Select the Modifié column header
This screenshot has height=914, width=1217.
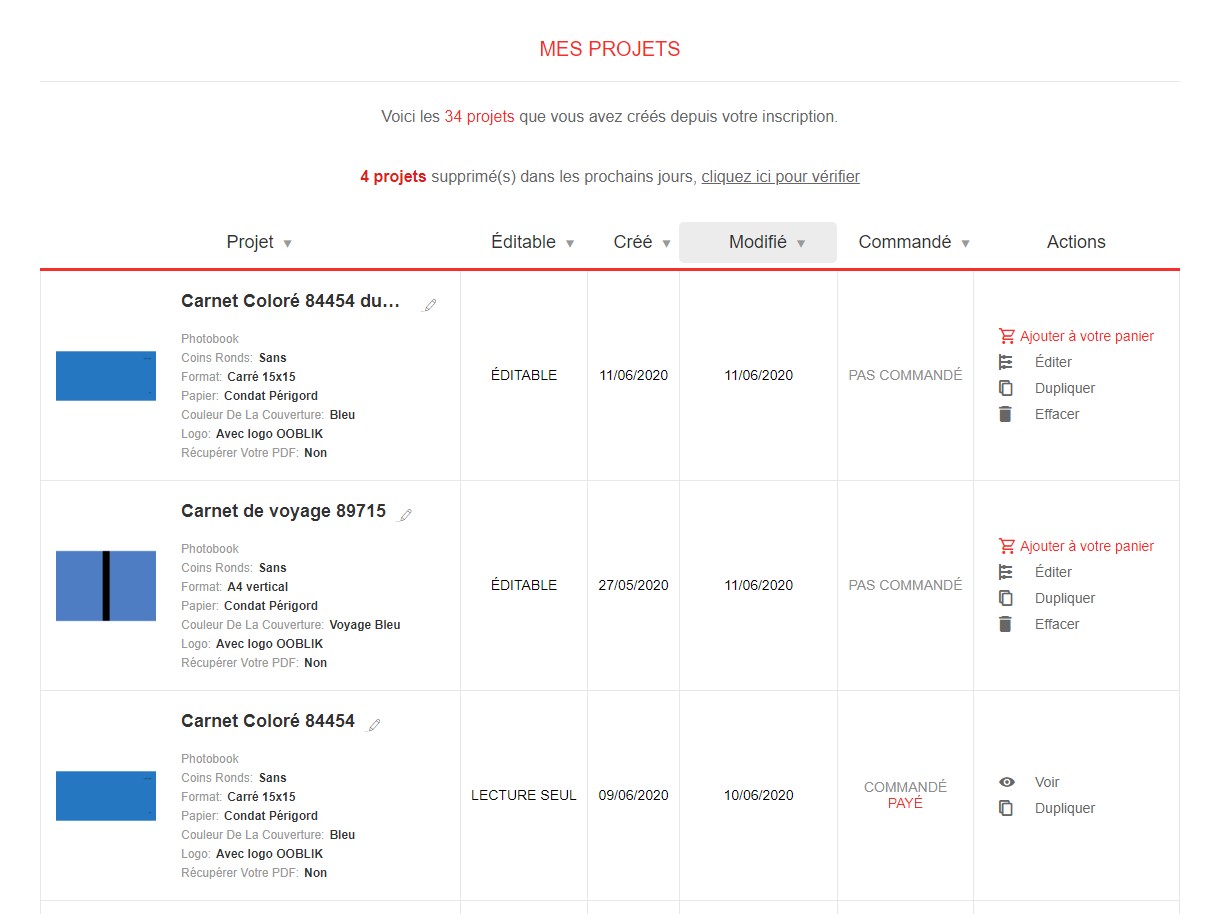point(758,242)
